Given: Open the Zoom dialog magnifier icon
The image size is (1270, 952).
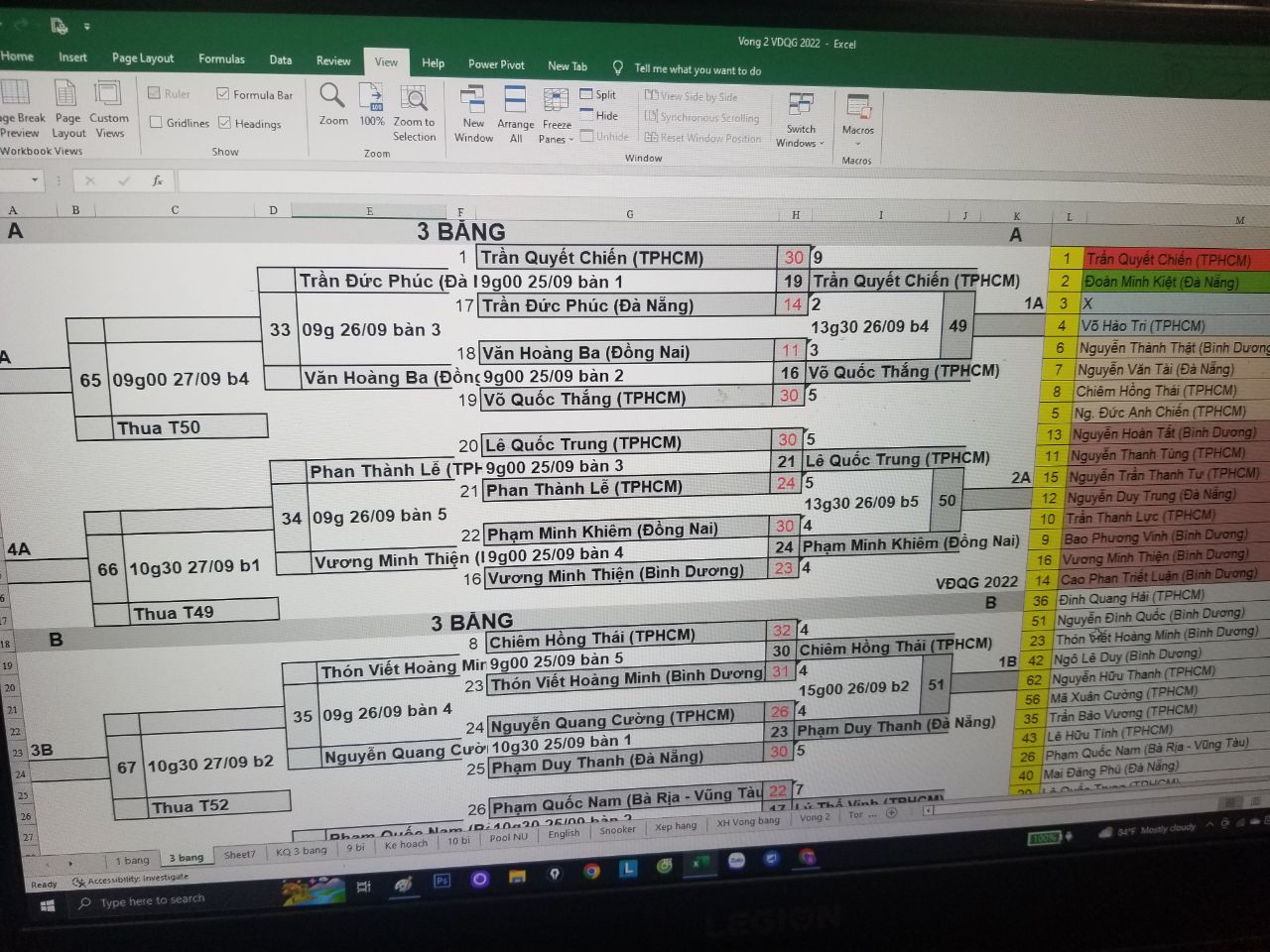Looking at the screenshot, I should pyautogui.click(x=331, y=97).
